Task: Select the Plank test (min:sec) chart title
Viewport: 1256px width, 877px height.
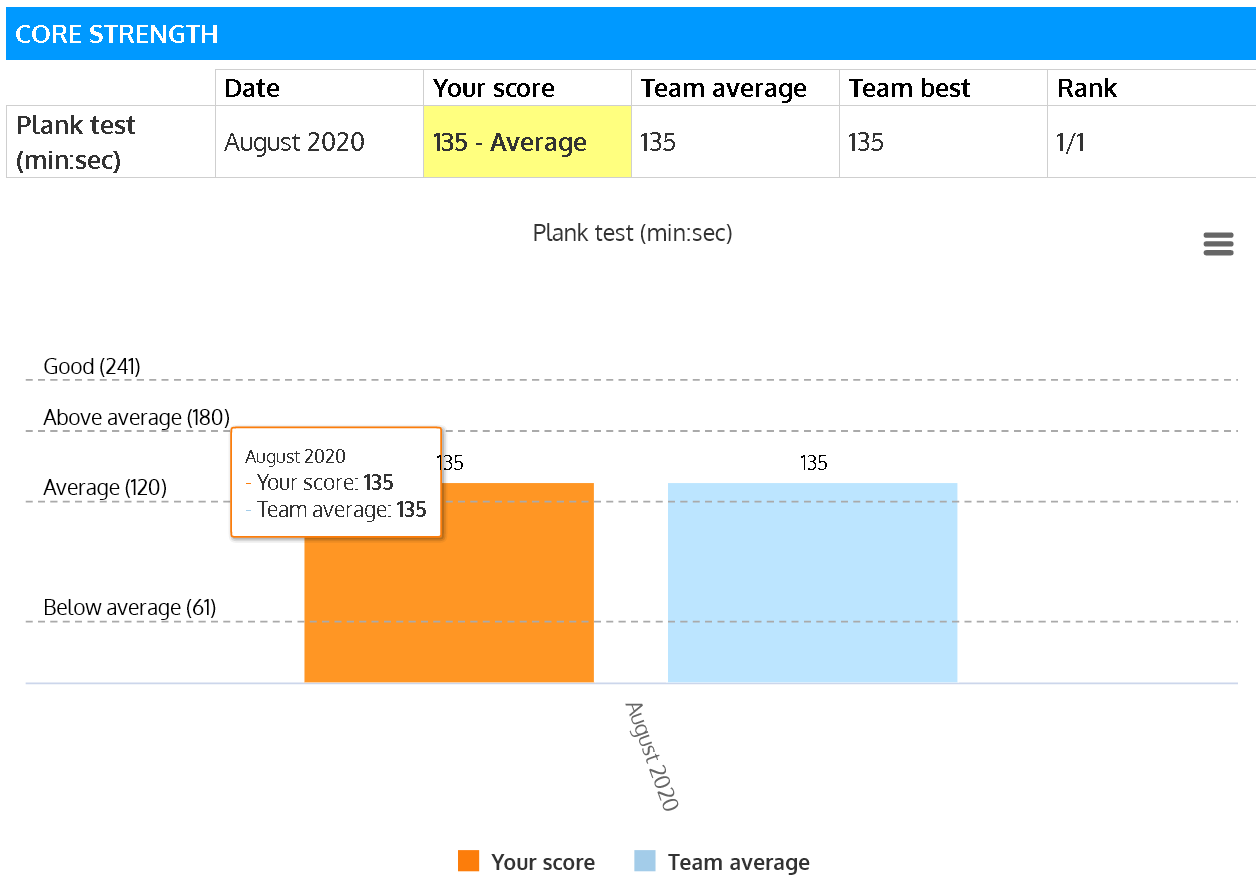Action: tap(632, 232)
